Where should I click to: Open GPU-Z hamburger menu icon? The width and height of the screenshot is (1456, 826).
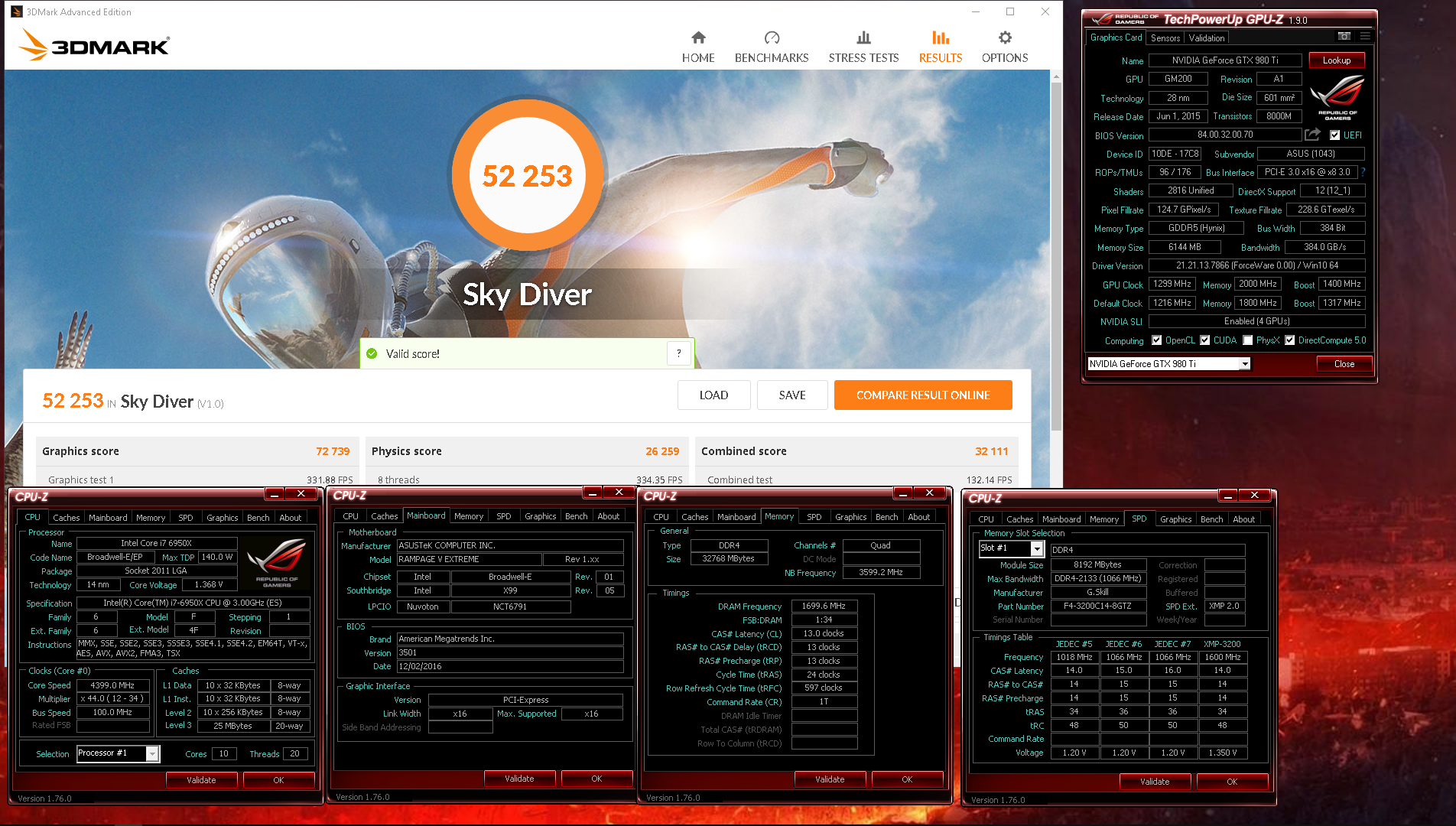pyautogui.click(x=1365, y=36)
